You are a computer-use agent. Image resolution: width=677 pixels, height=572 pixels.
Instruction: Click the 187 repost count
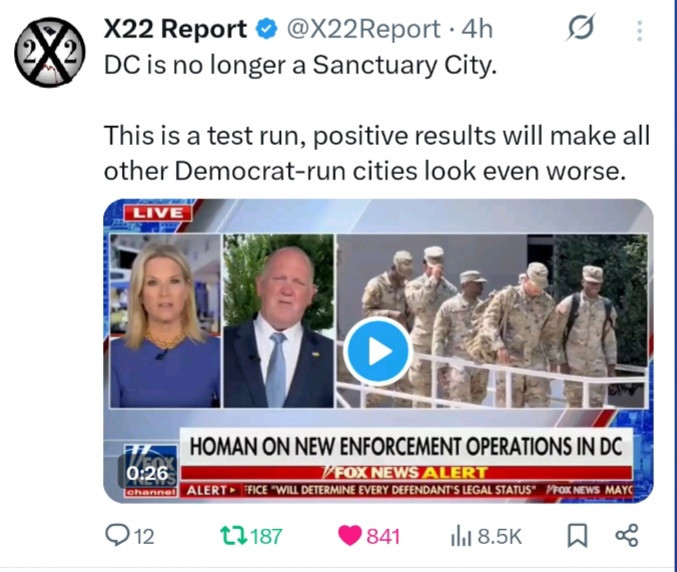[x=266, y=536]
